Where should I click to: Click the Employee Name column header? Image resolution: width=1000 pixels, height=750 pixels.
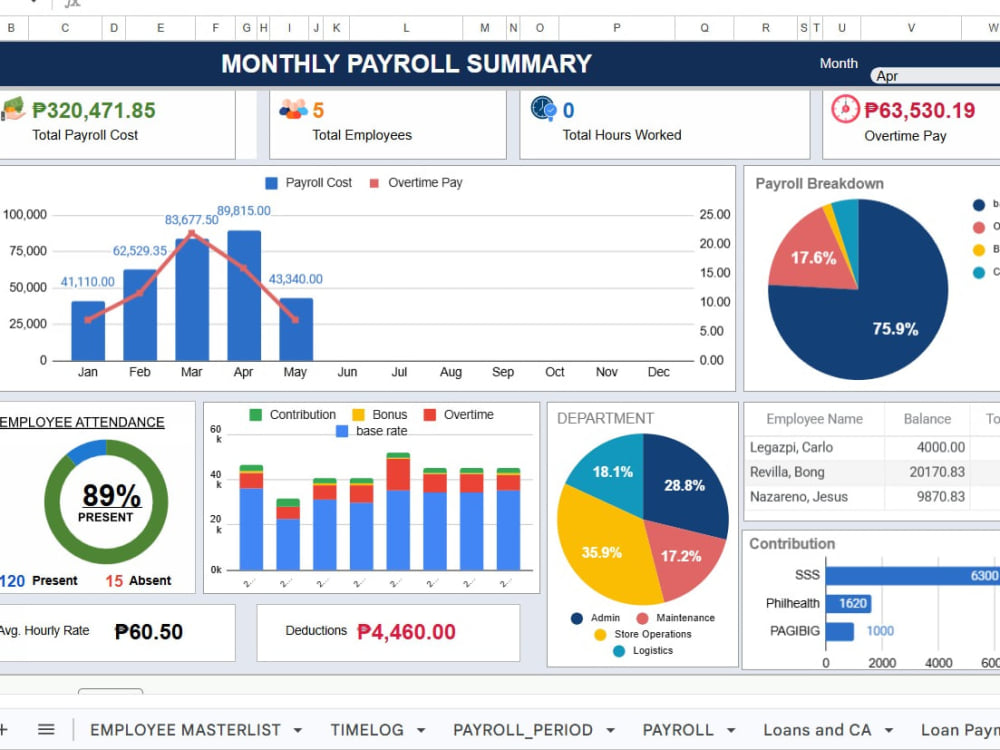coord(814,419)
